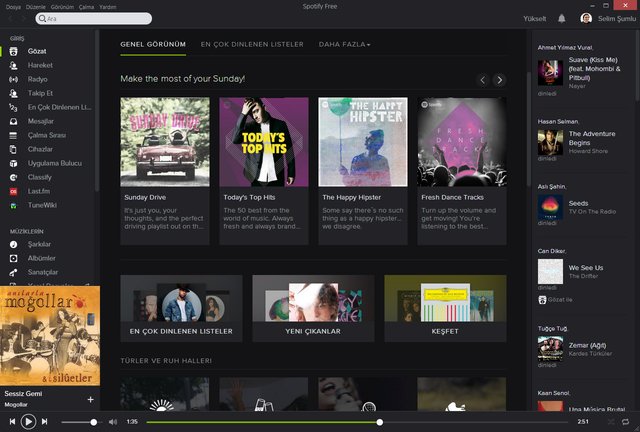Open Albümler in your music
This screenshot has width=640, height=432.
42,258
